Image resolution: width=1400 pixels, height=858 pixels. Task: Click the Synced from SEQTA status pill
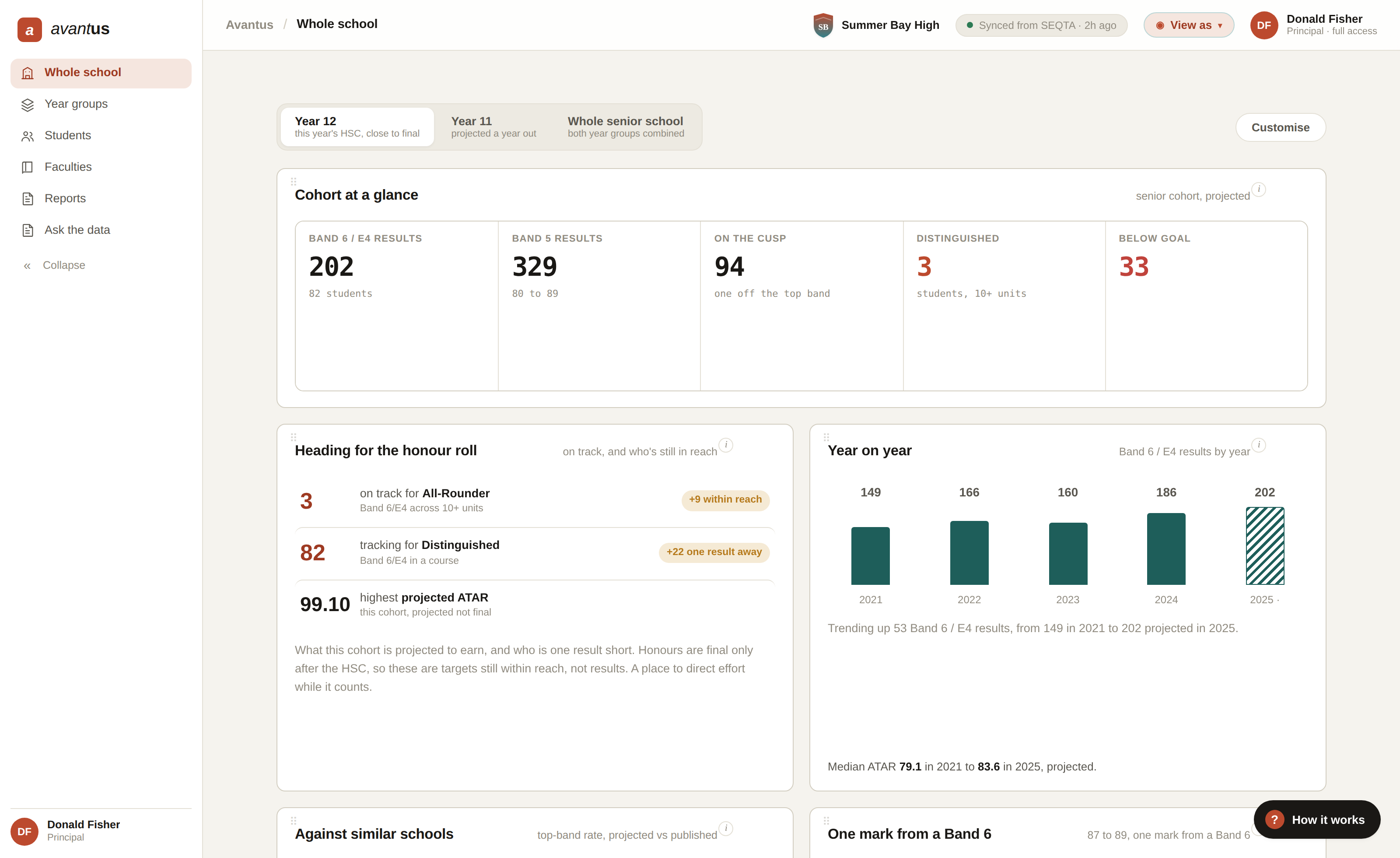(1041, 25)
